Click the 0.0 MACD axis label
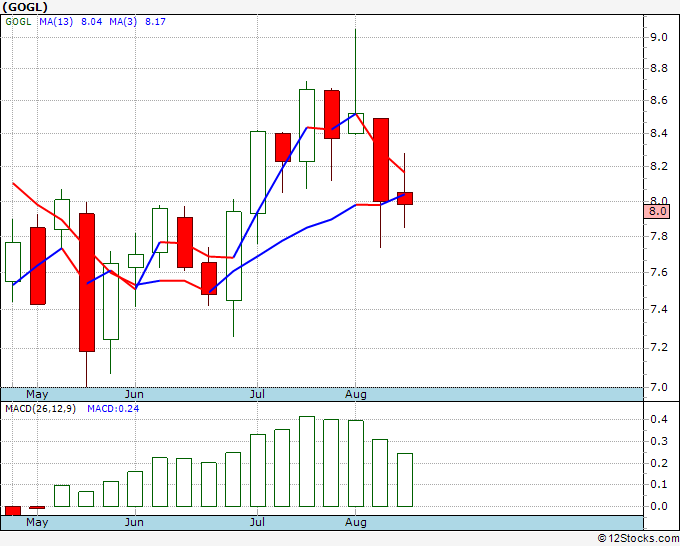The width and height of the screenshot is (680, 546). click(658, 506)
